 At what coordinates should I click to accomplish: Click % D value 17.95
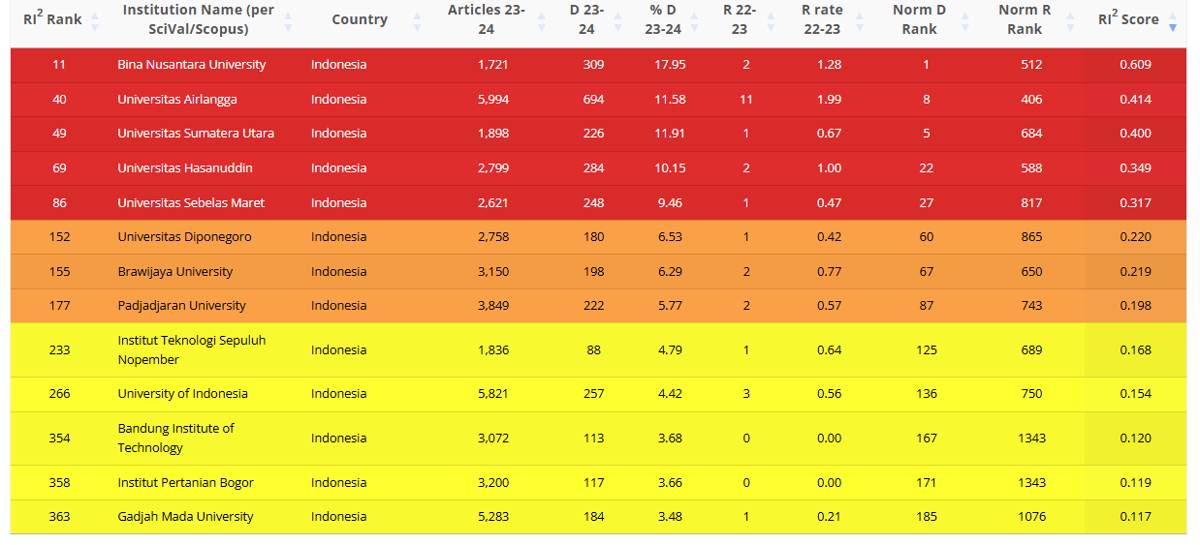670,64
